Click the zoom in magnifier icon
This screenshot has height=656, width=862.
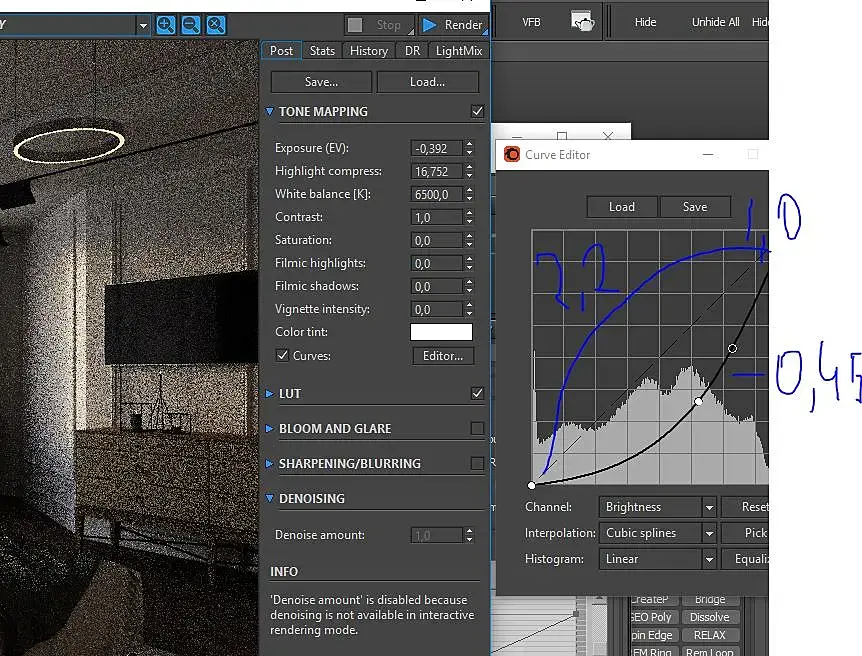pyautogui.click(x=166, y=25)
